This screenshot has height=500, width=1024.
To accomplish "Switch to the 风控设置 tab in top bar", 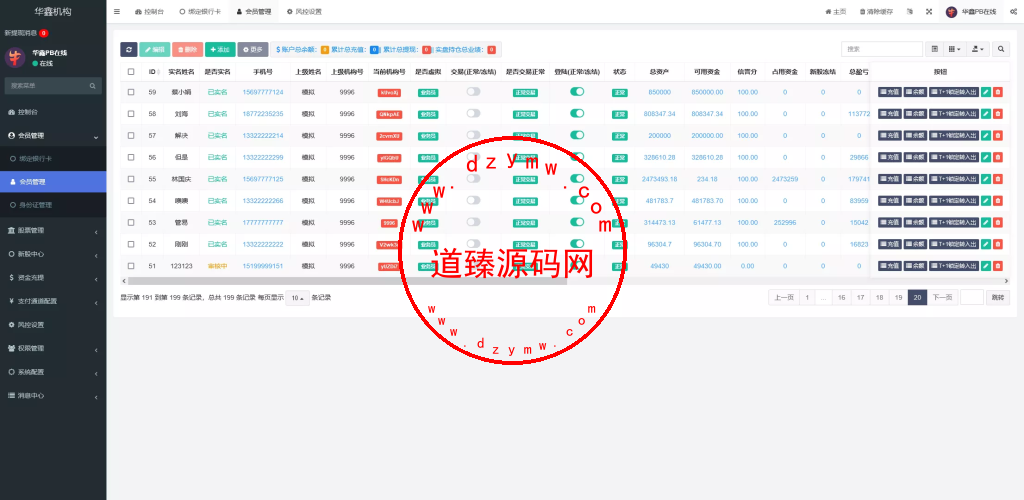I will [x=304, y=12].
